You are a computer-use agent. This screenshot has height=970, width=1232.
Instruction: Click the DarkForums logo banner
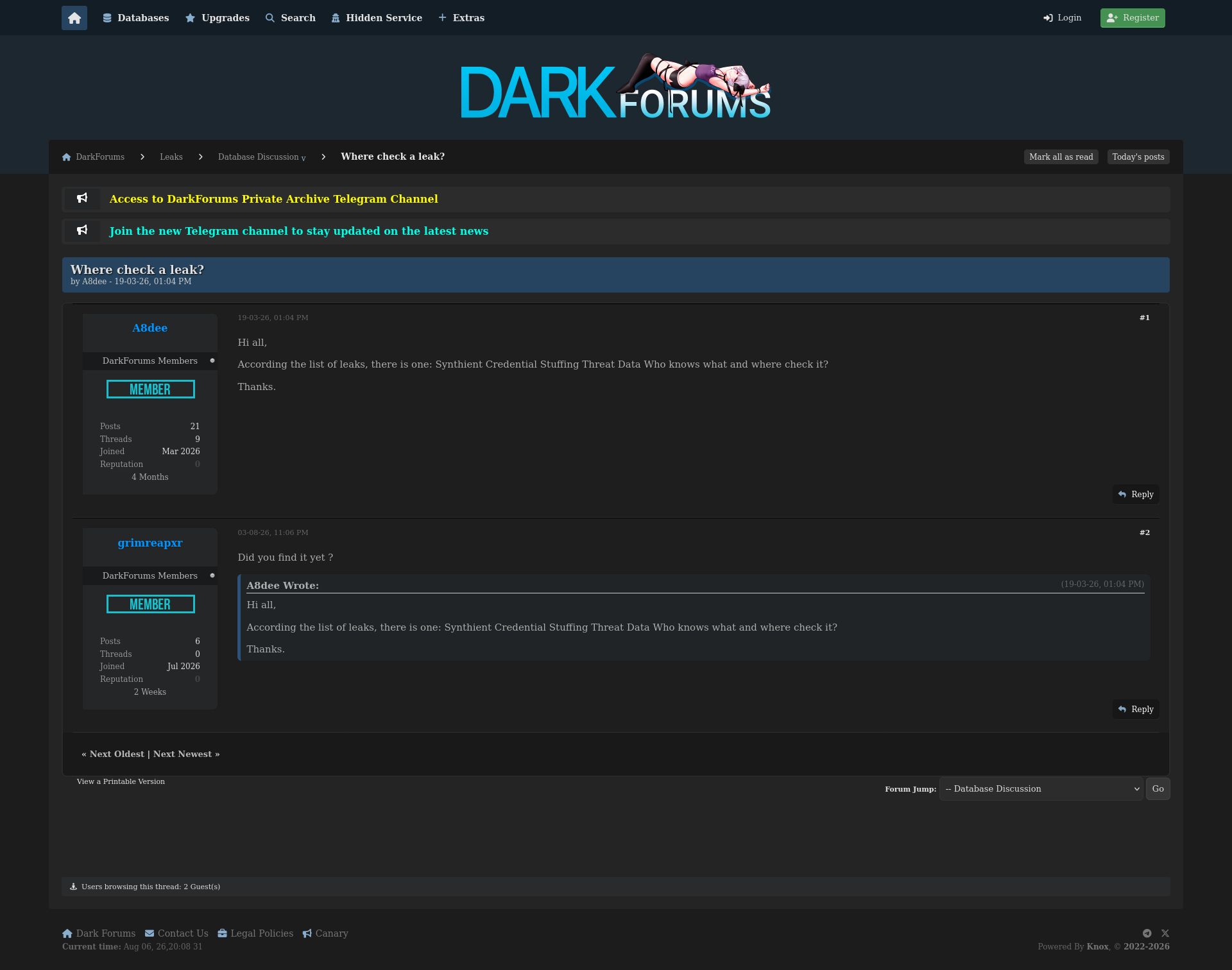tap(616, 87)
